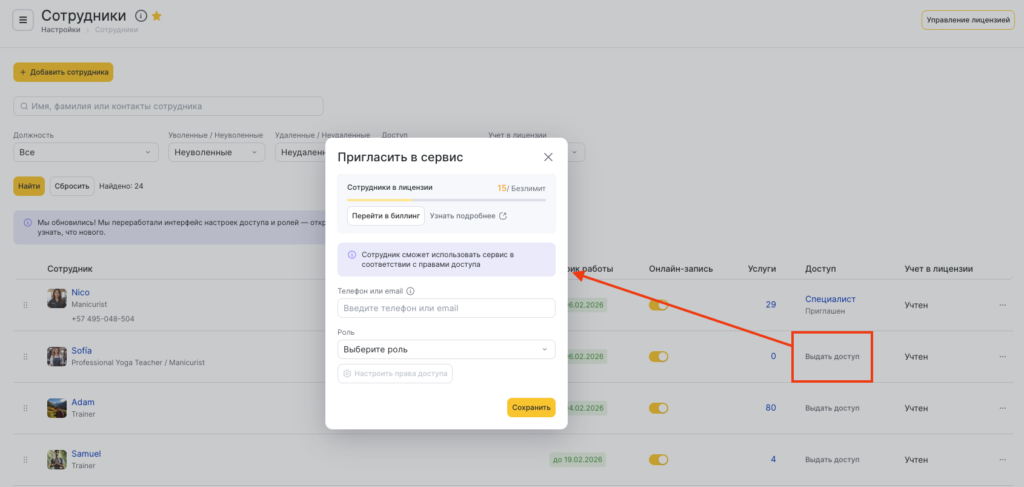Click info icon next to Телефон или email

tap(411, 291)
